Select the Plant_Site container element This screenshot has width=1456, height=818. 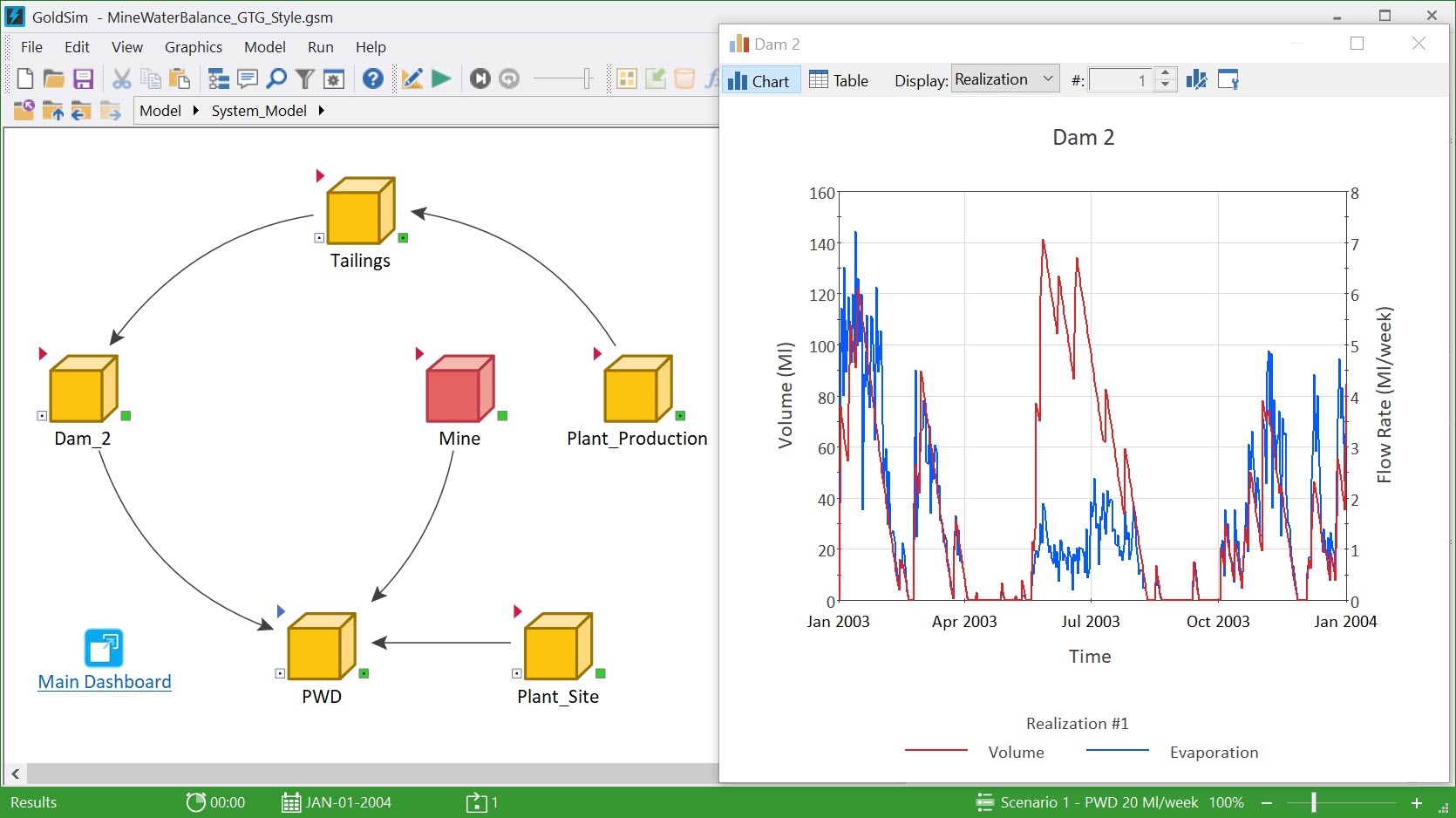(x=558, y=646)
